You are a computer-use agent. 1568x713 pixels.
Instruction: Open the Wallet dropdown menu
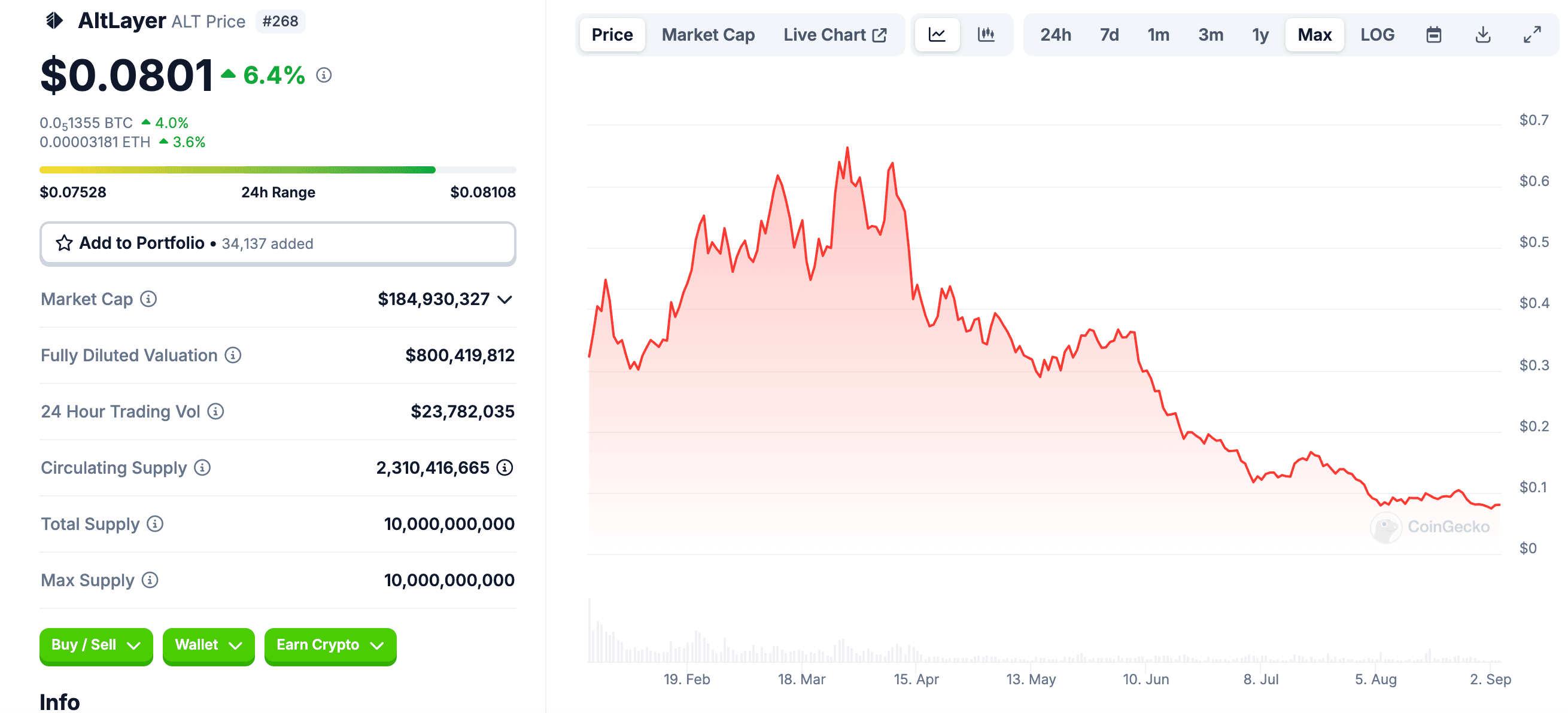point(208,645)
